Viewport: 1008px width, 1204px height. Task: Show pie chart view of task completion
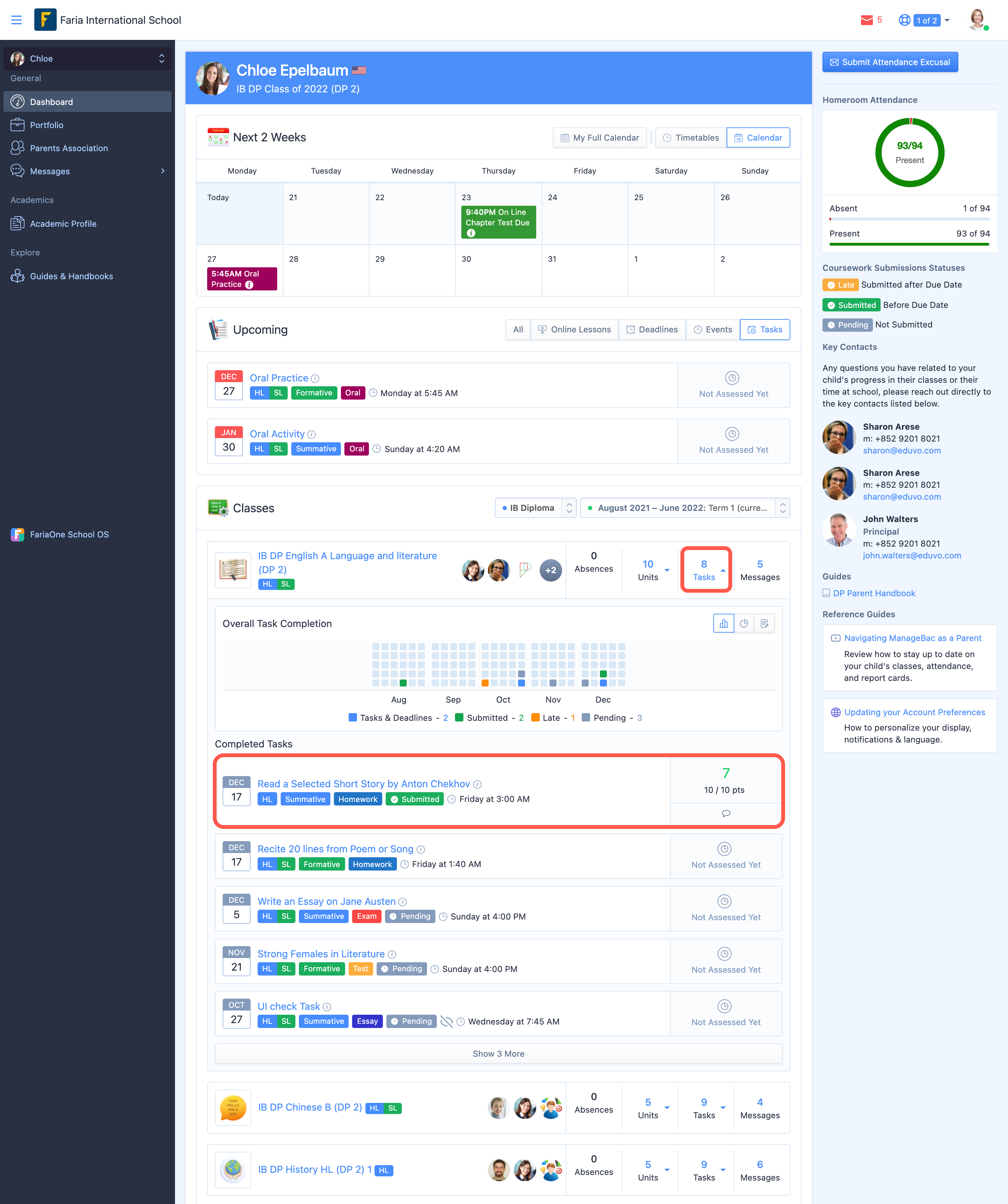[744, 623]
